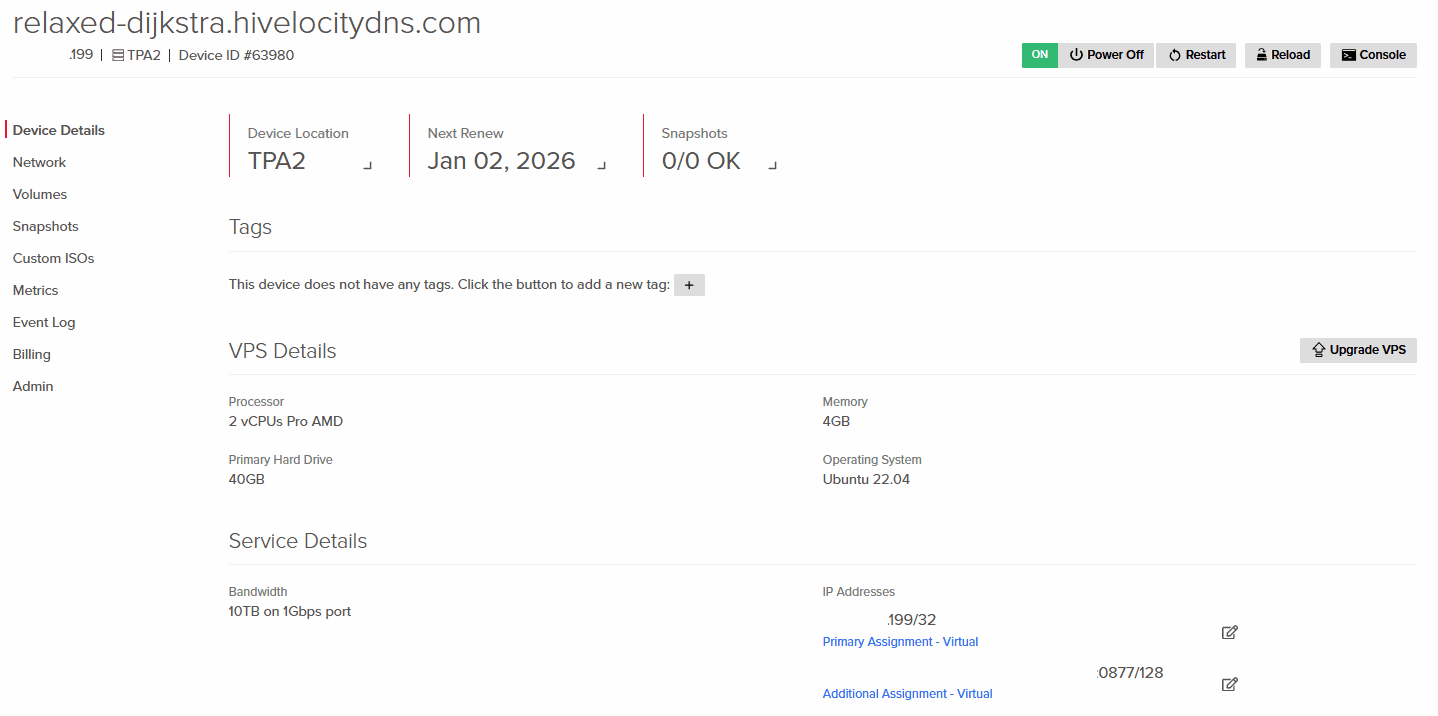Add a new tag with plus button
Image resolution: width=1438 pixels, height=716 pixels.
[689, 285]
